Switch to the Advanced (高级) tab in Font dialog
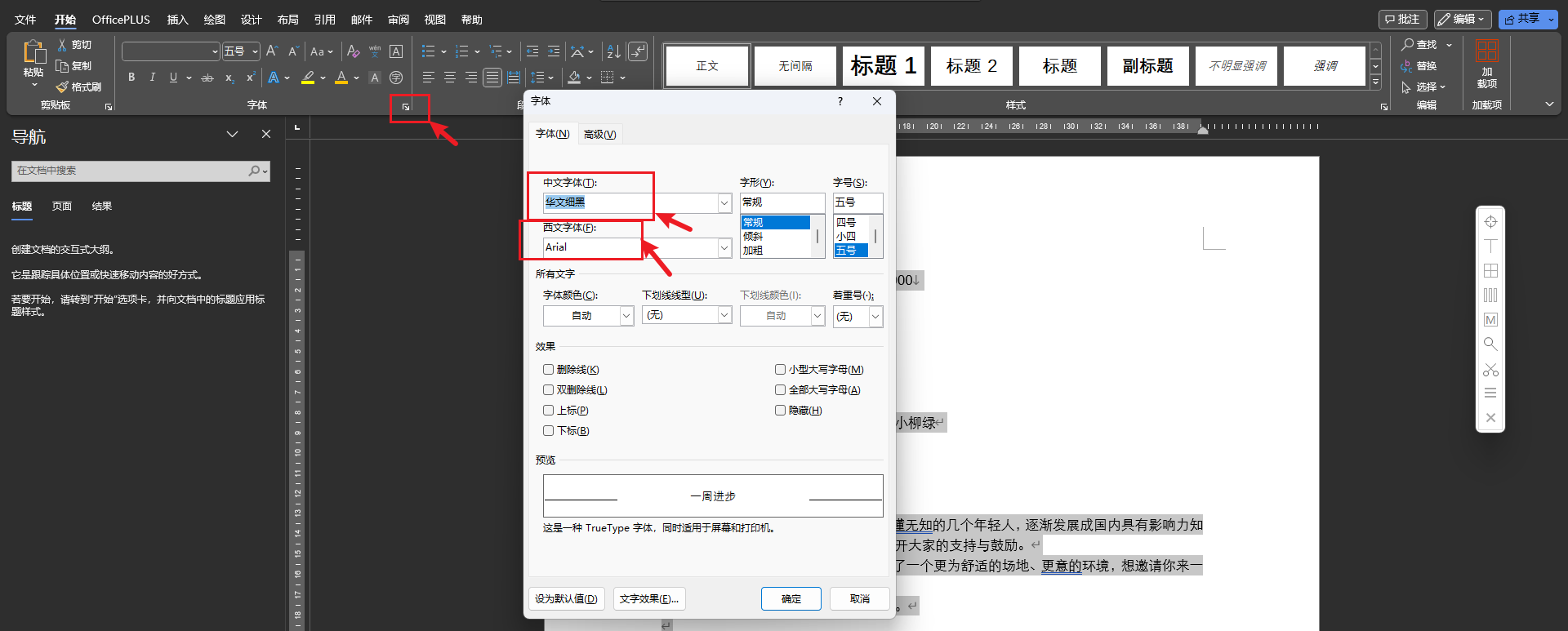Screen dimensions: 1568x631 pyautogui.click(x=600, y=135)
